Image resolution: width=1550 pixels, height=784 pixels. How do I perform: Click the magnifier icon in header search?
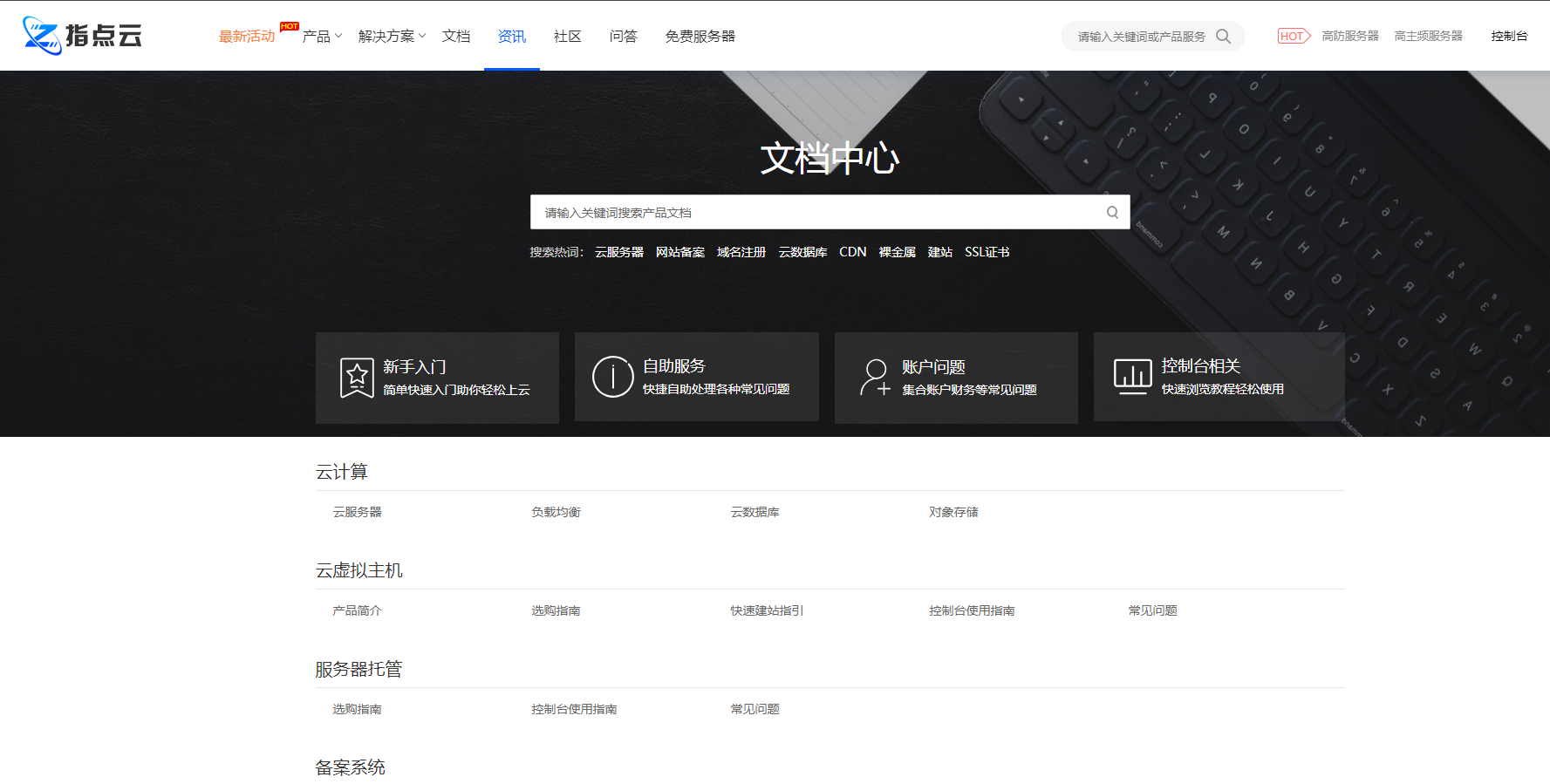click(x=1223, y=37)
